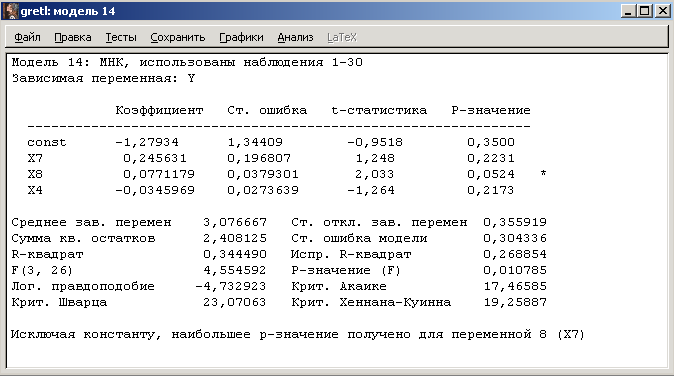Click the Модель 14 header line
The image size is (674, 376).
point(187,63)
